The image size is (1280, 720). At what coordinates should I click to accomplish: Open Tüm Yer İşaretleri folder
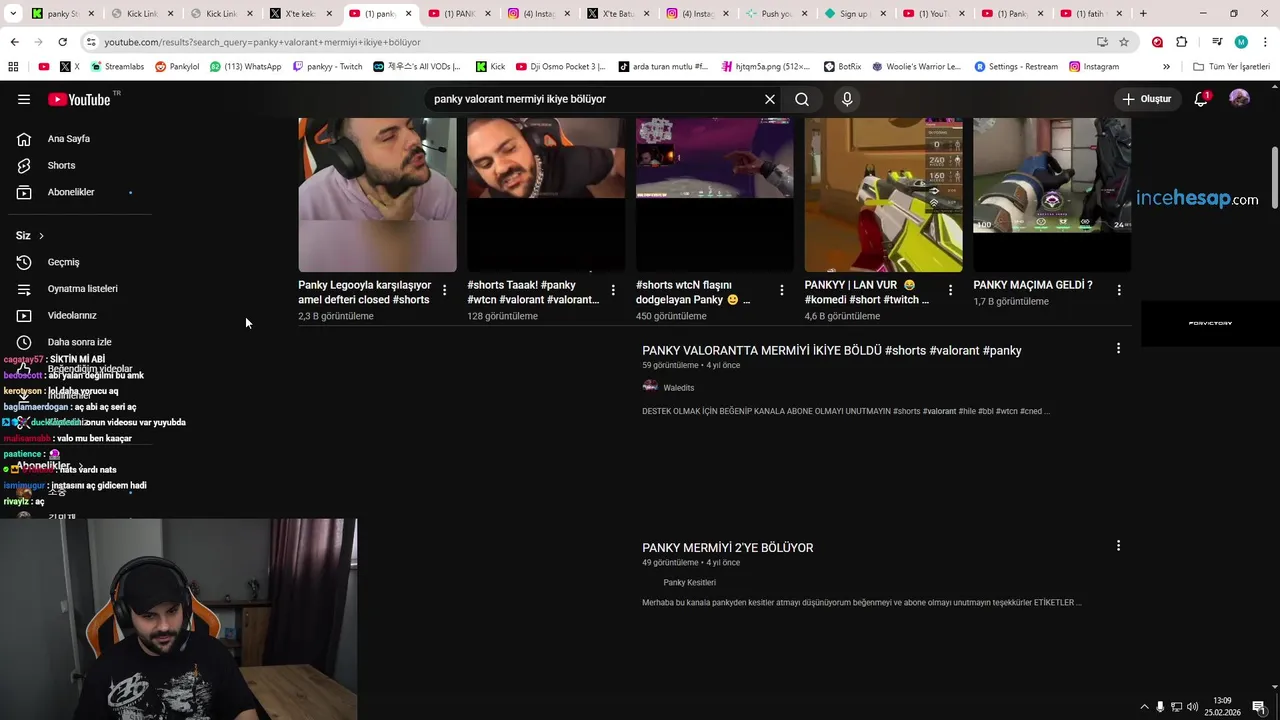tap(1232, 67)
